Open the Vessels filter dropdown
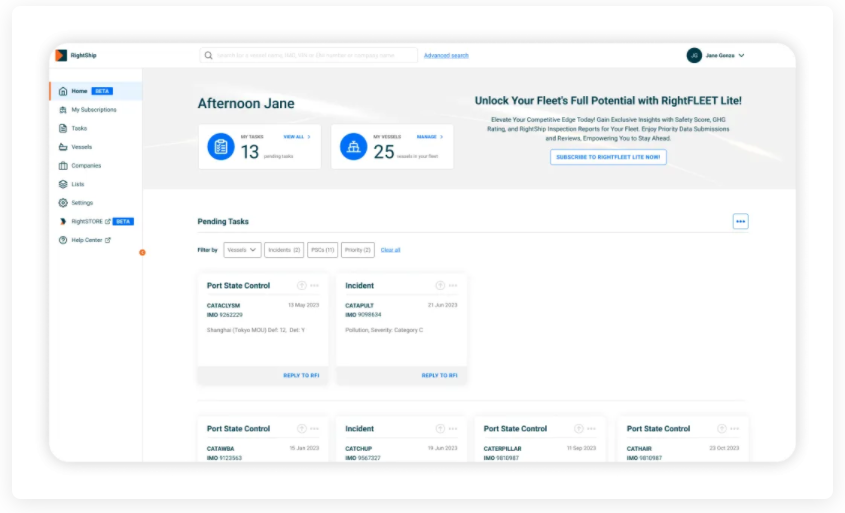 [242, 250]
